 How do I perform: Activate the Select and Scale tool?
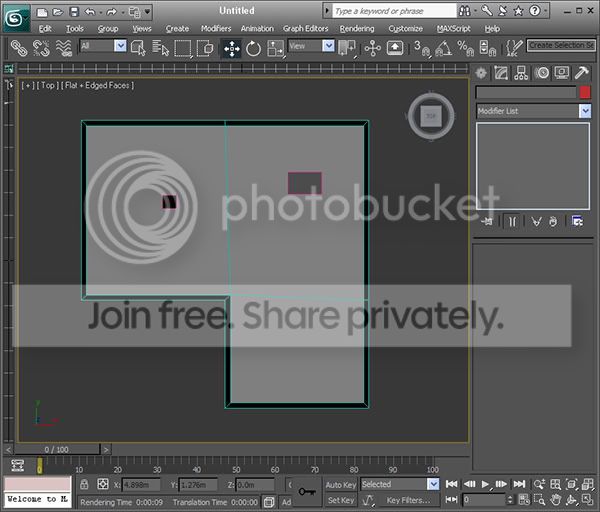[x=275, y=49]
